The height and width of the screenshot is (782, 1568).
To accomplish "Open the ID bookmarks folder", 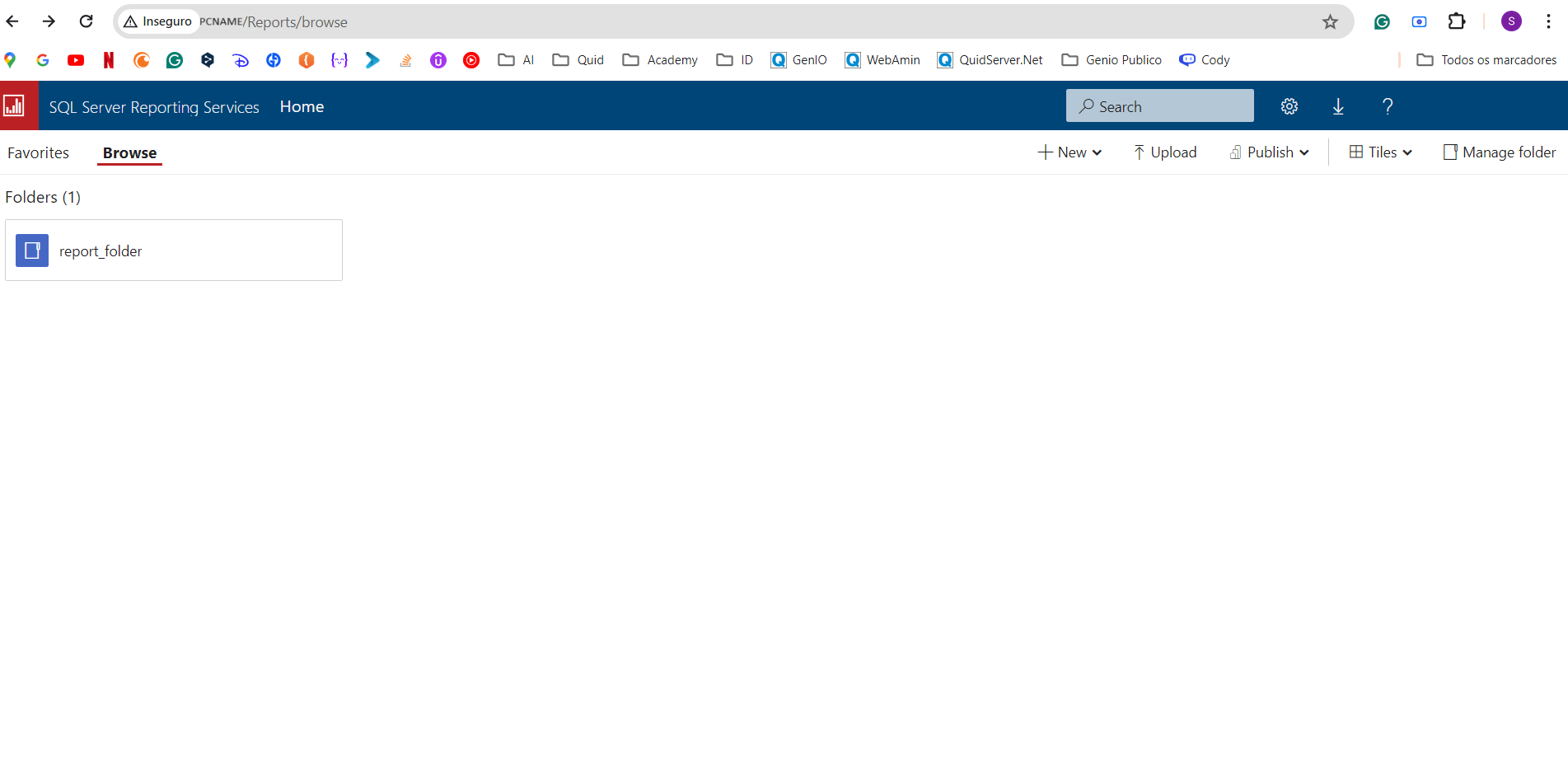I will (735, 59).
